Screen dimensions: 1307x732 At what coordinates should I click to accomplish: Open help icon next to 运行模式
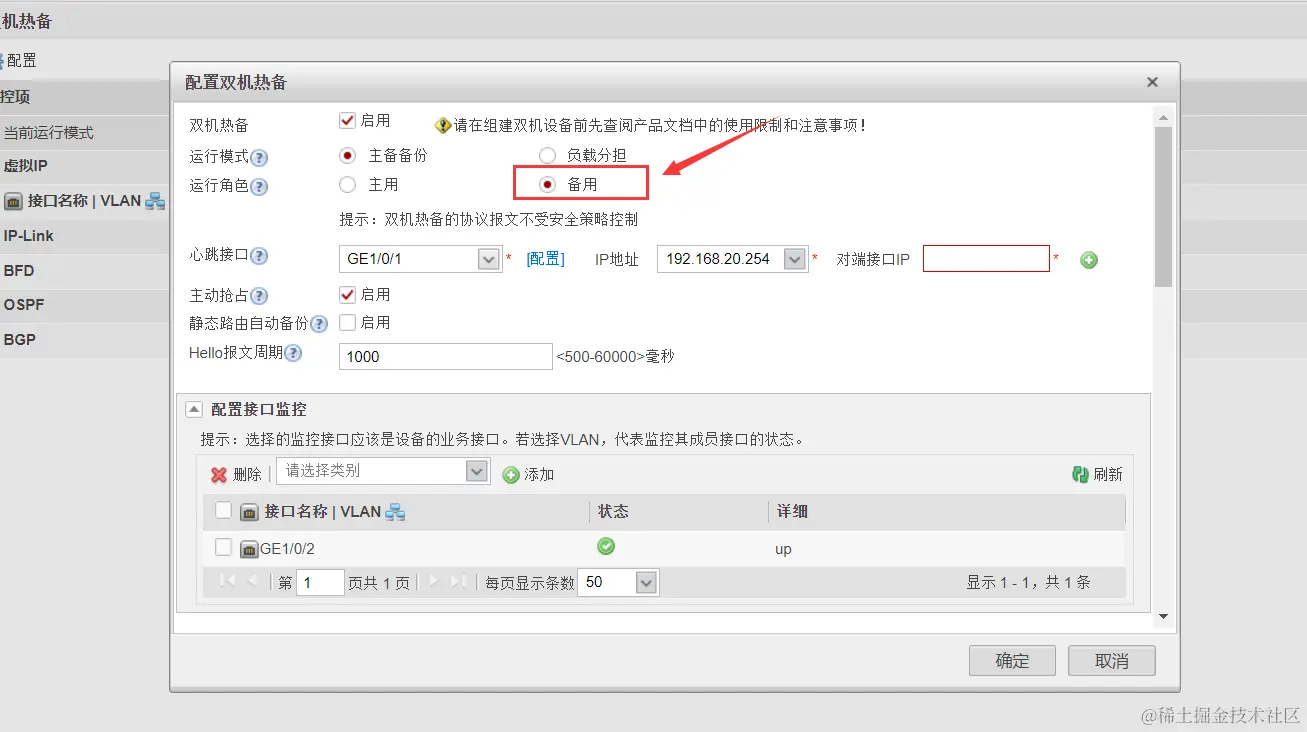click(x=259, y=158)
